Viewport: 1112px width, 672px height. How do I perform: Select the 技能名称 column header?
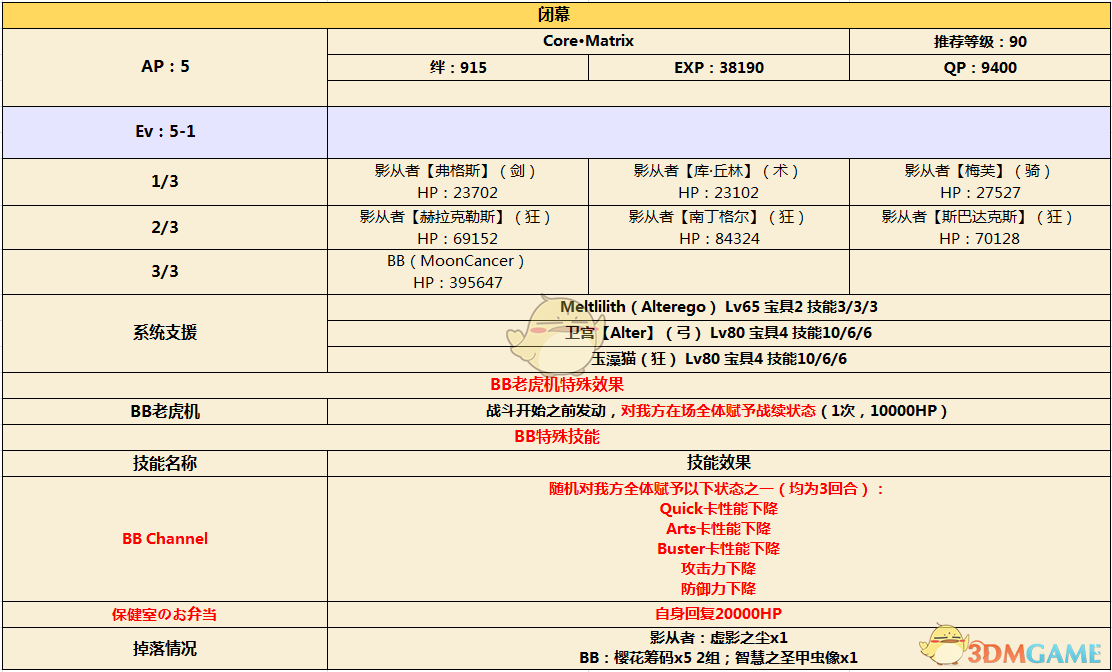[x=165, y=464]
